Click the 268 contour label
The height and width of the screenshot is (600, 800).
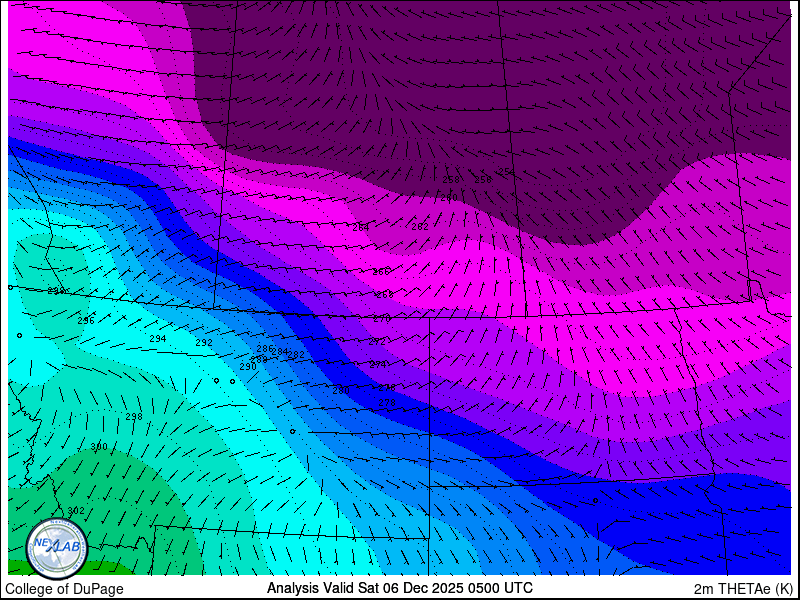385,295
